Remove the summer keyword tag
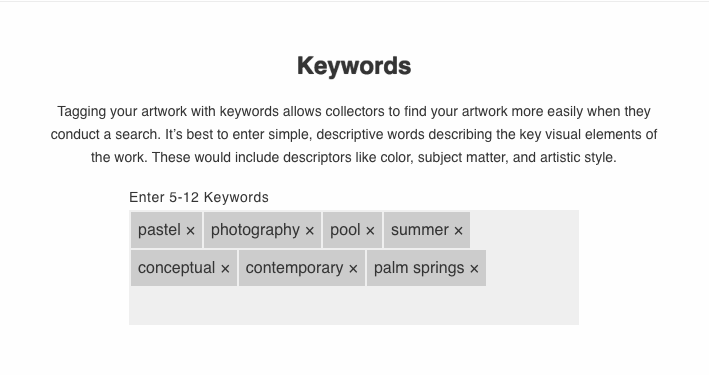 458,231
